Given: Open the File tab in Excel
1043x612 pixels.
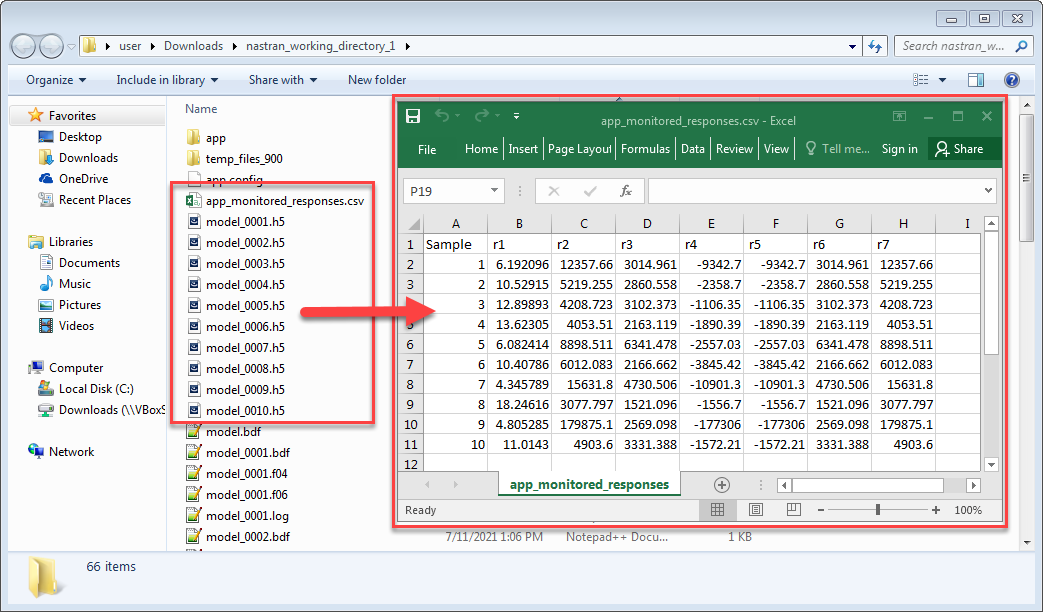Looking at the screenshot, I should tap(427, 150).
